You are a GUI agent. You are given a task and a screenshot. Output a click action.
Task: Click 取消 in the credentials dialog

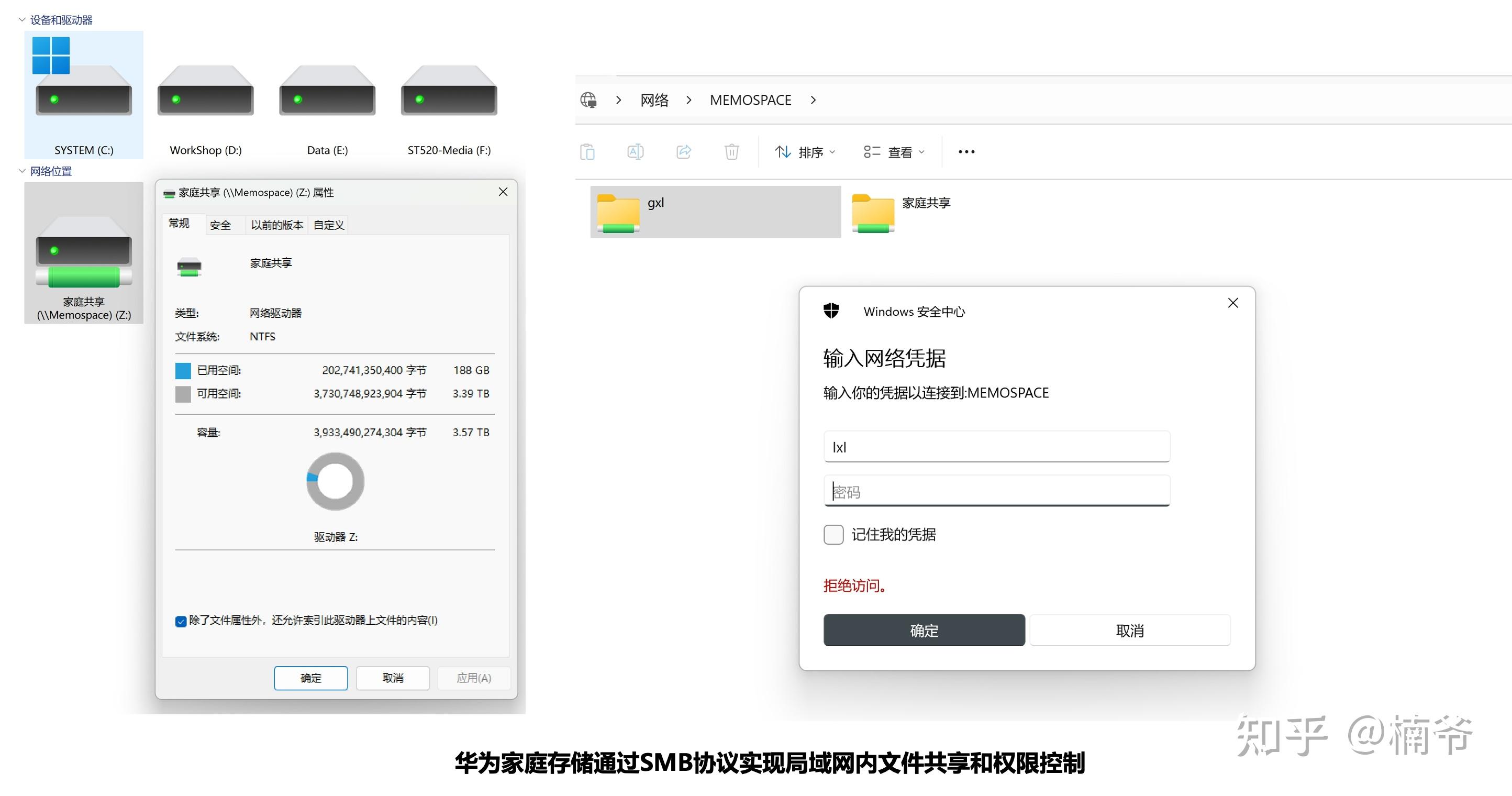coord(1130,631)
